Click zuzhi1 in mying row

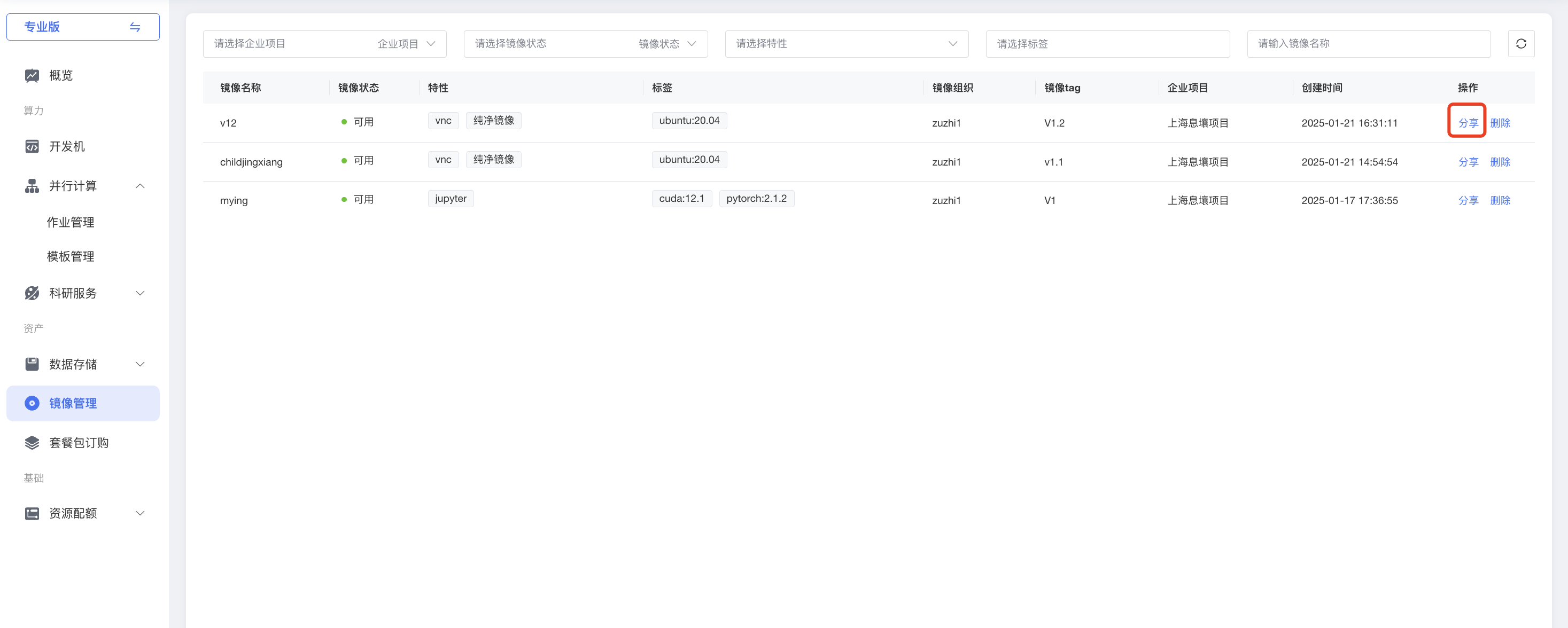pyautogui.click(x=946, y=200)
